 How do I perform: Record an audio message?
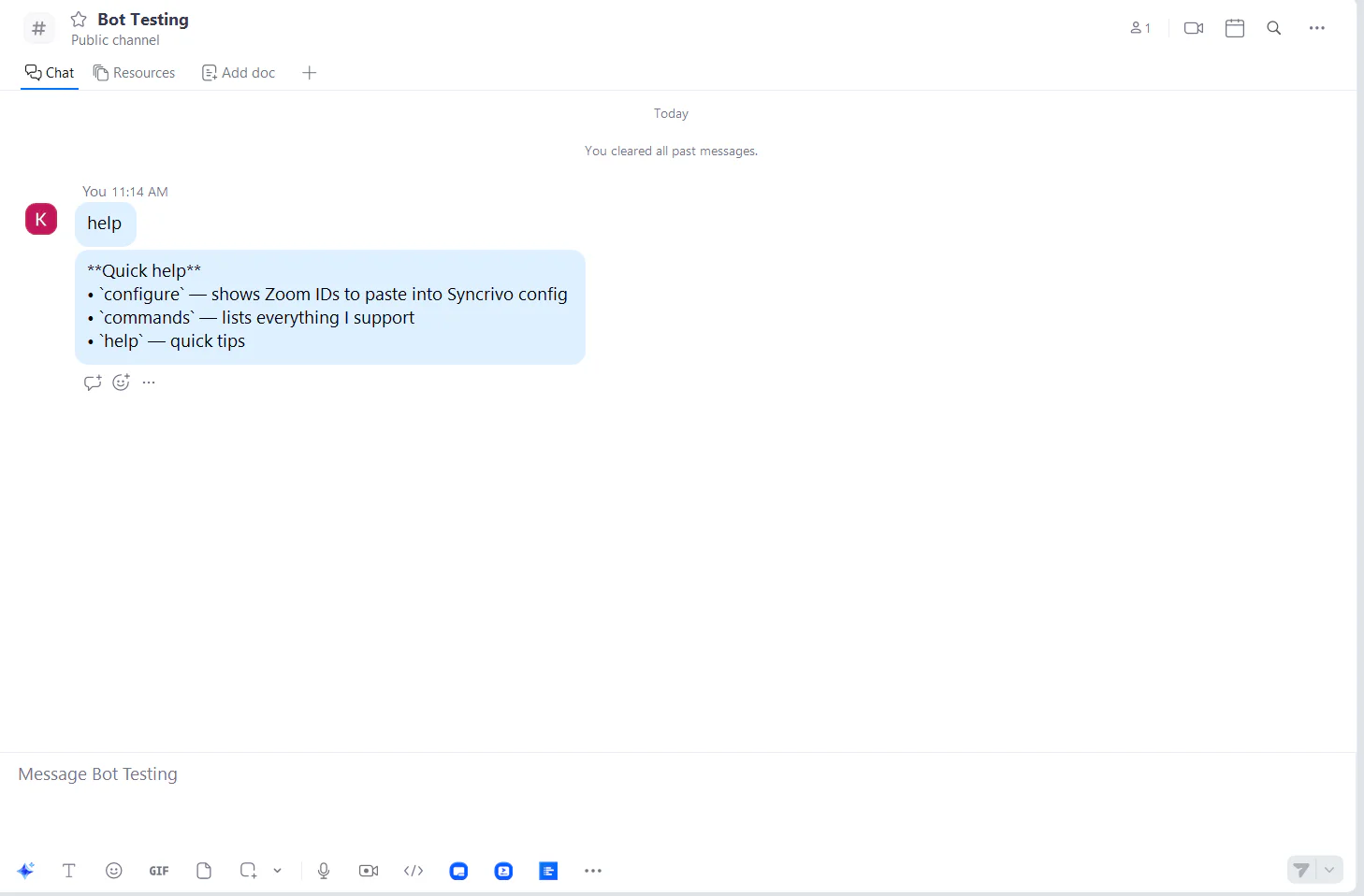[x=324, y=871]
